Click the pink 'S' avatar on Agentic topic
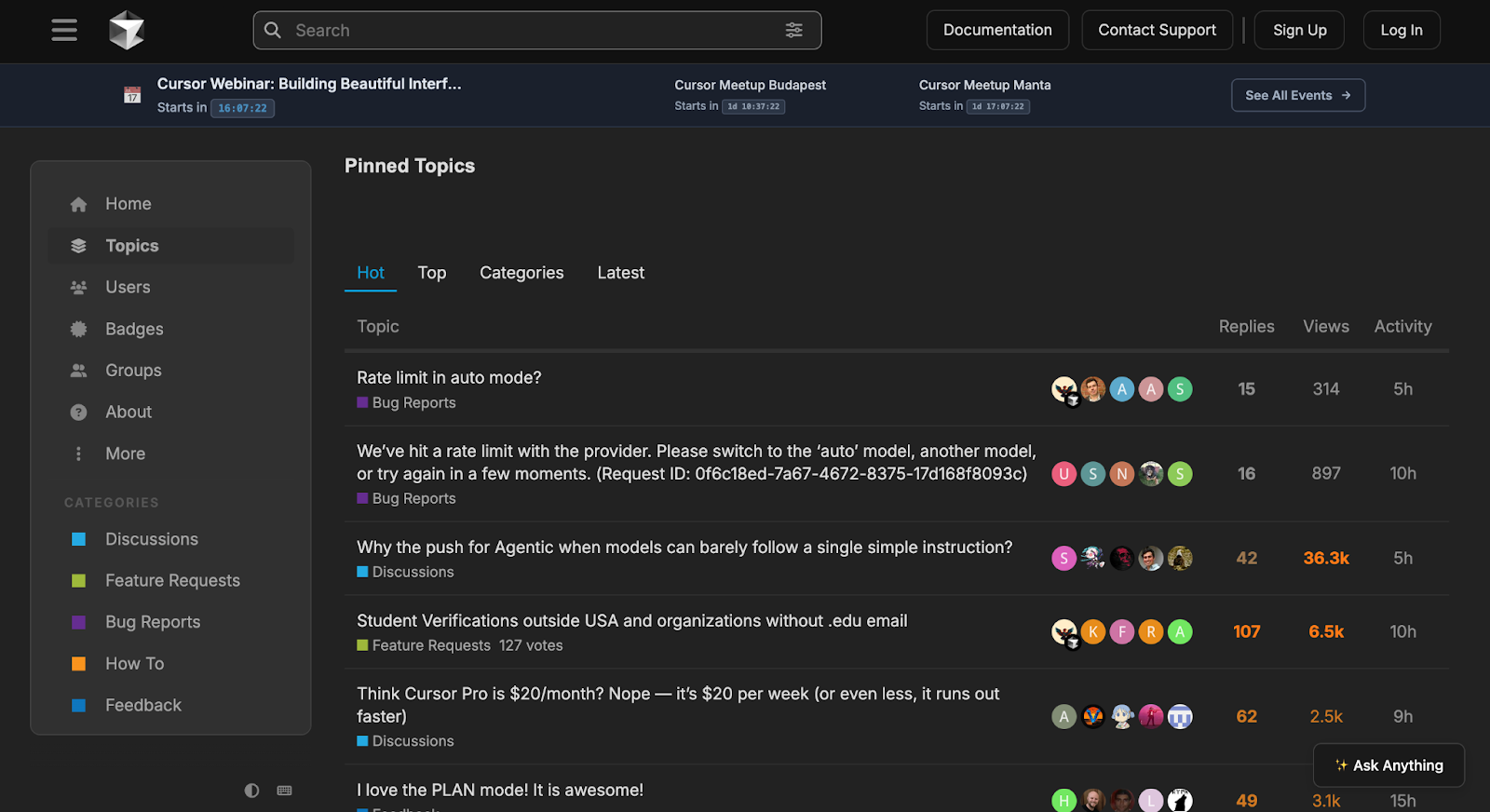This screenshot has width=1490, height=812. coord(1064,559)
